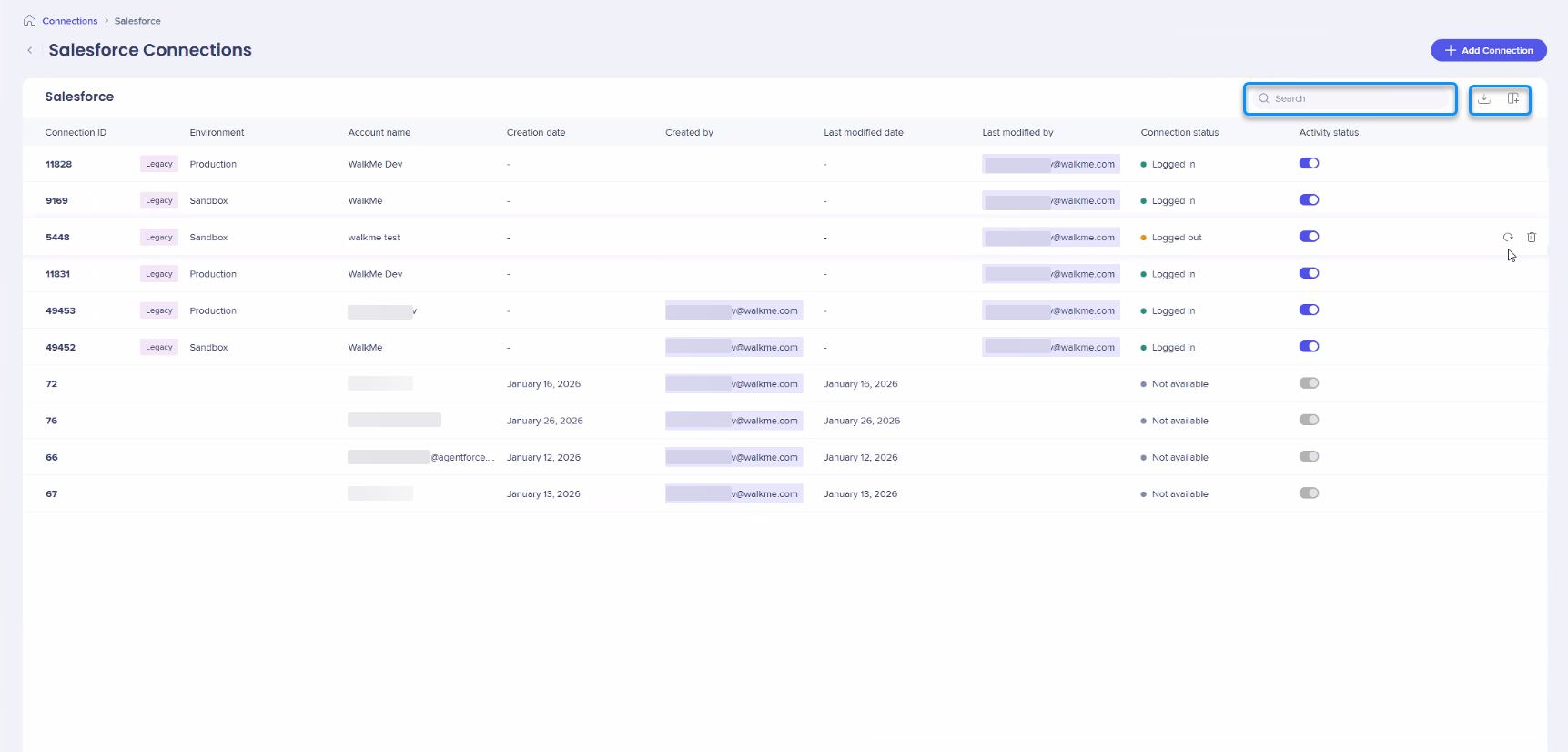Click the Connection status column header
The image size is (1568, 752).
click(1179, 133)
